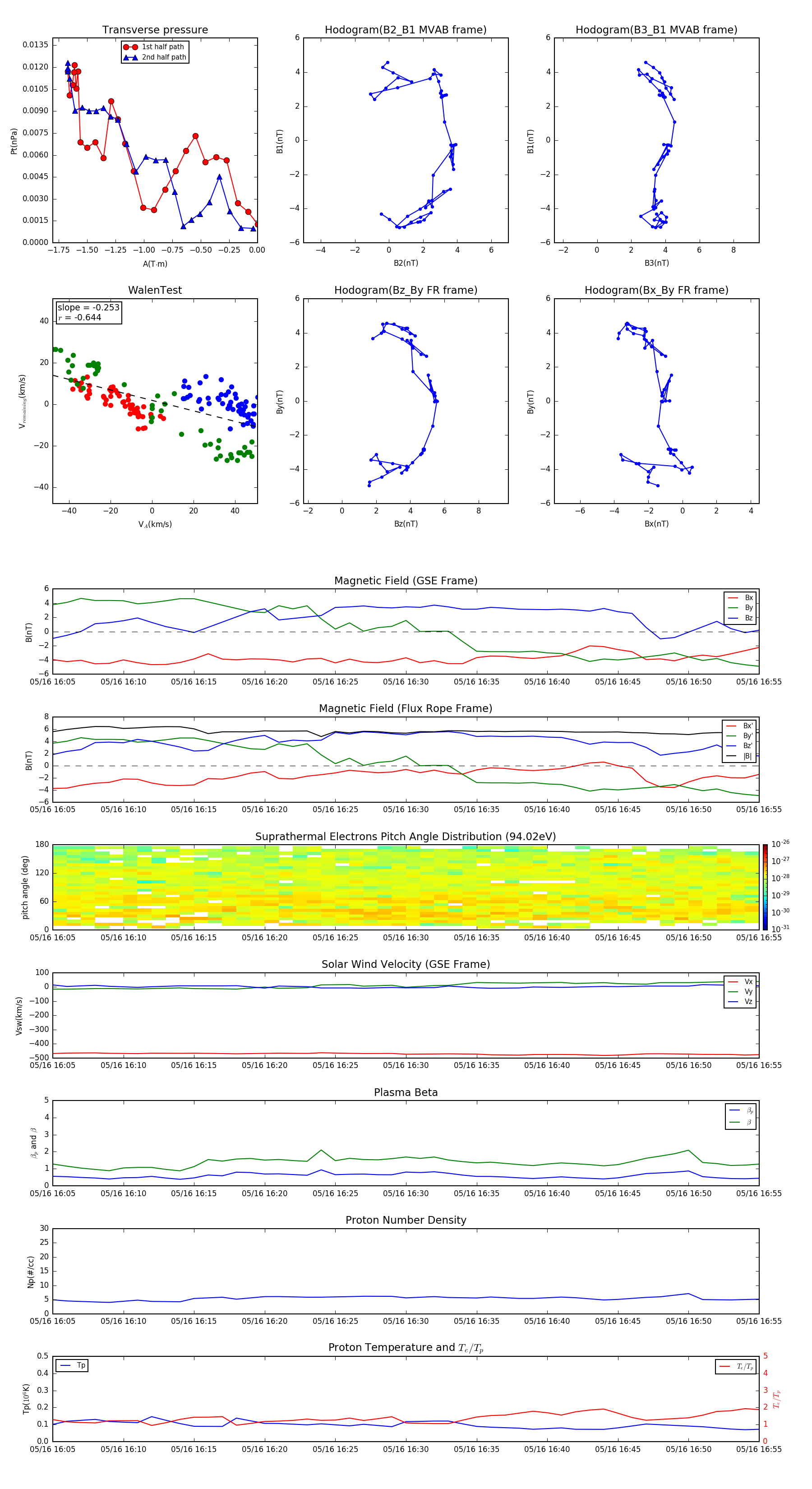Select the By' entry in the flux rope legend
This screenshot has width=812, height=1489.
tap(739, 736)
